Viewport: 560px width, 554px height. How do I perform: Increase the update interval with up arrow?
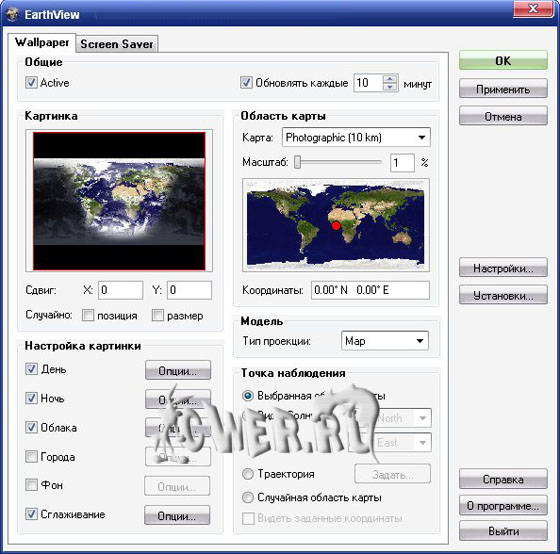click(x=390, y=79)
